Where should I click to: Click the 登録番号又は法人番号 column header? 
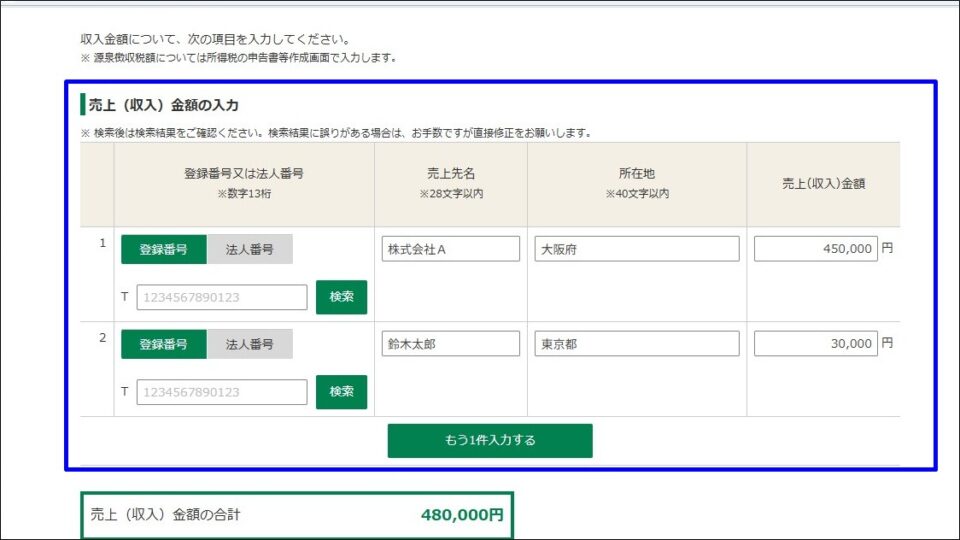tap(244, 174)
